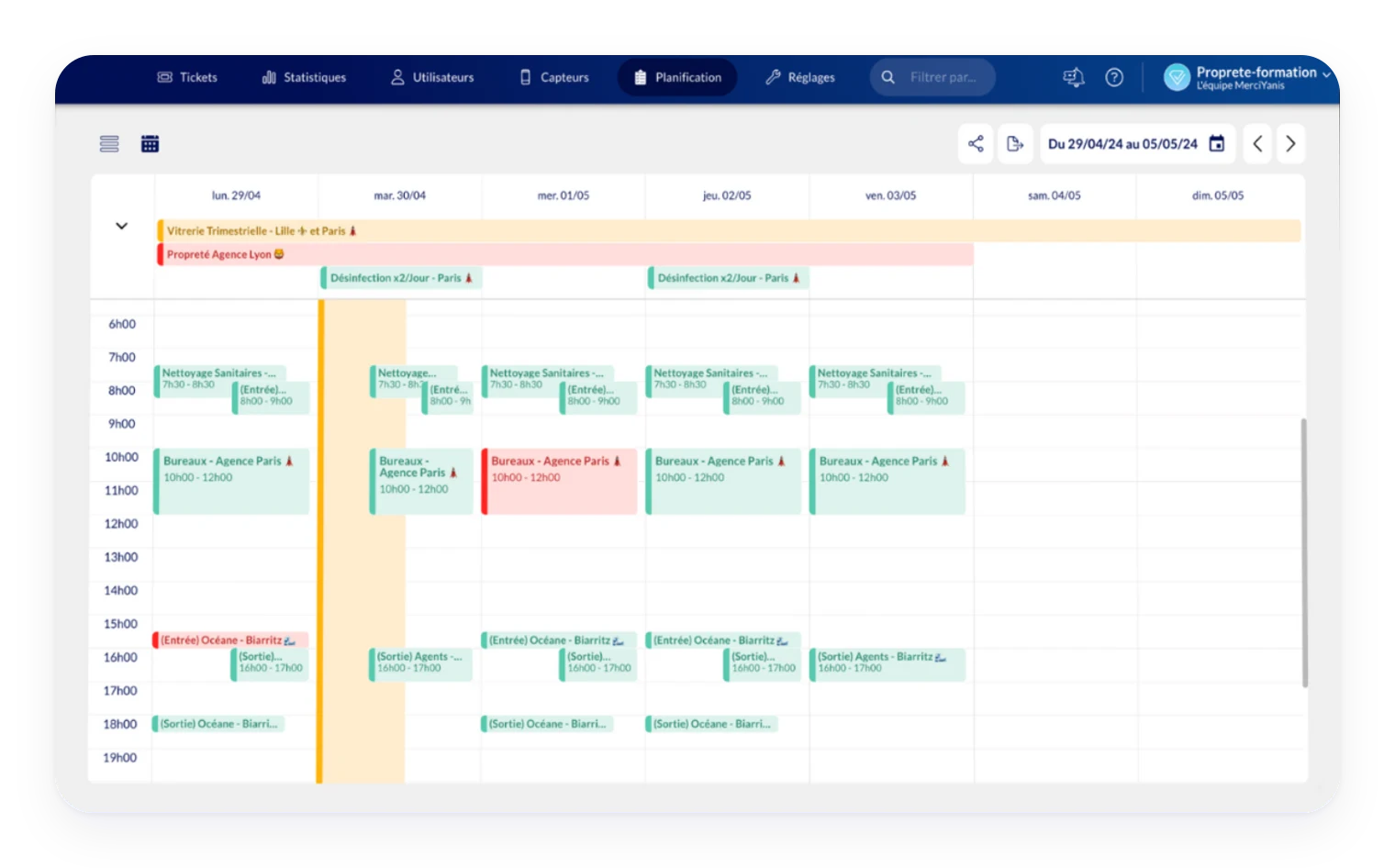This screenshot has height=868, width=1395.
Task: Click the 'dim. 05/05' day header
Action: click(x=1218, y=195)
